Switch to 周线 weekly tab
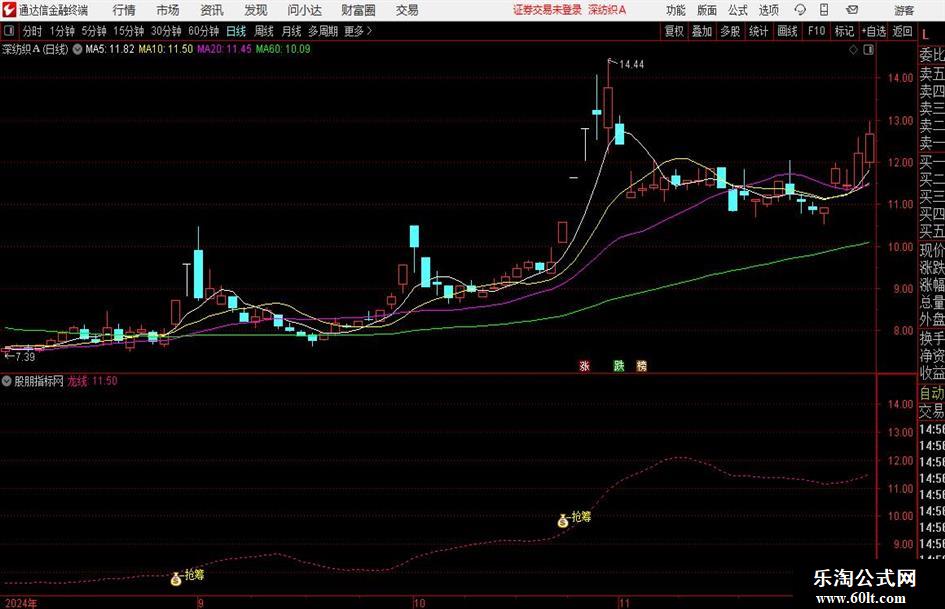This screenshot has height=609, width=945. coord(264,31)
